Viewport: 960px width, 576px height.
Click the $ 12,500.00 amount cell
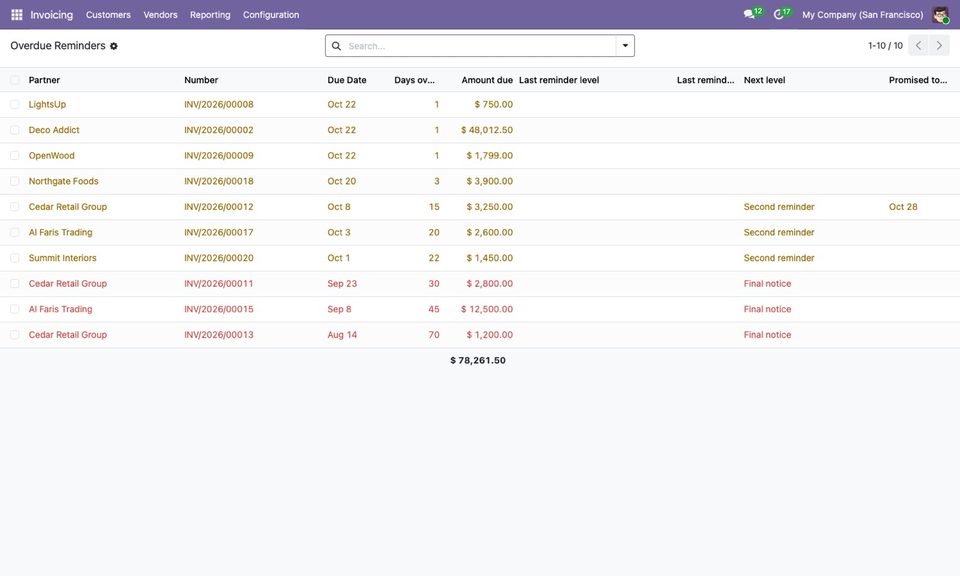[x=487, y=310]
